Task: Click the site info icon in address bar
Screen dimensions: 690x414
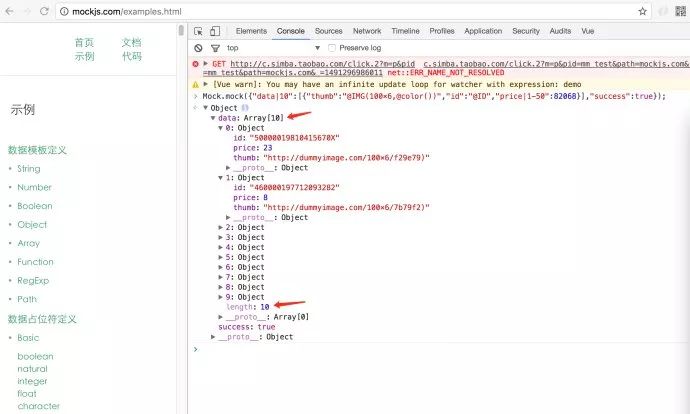Action: 64,12
